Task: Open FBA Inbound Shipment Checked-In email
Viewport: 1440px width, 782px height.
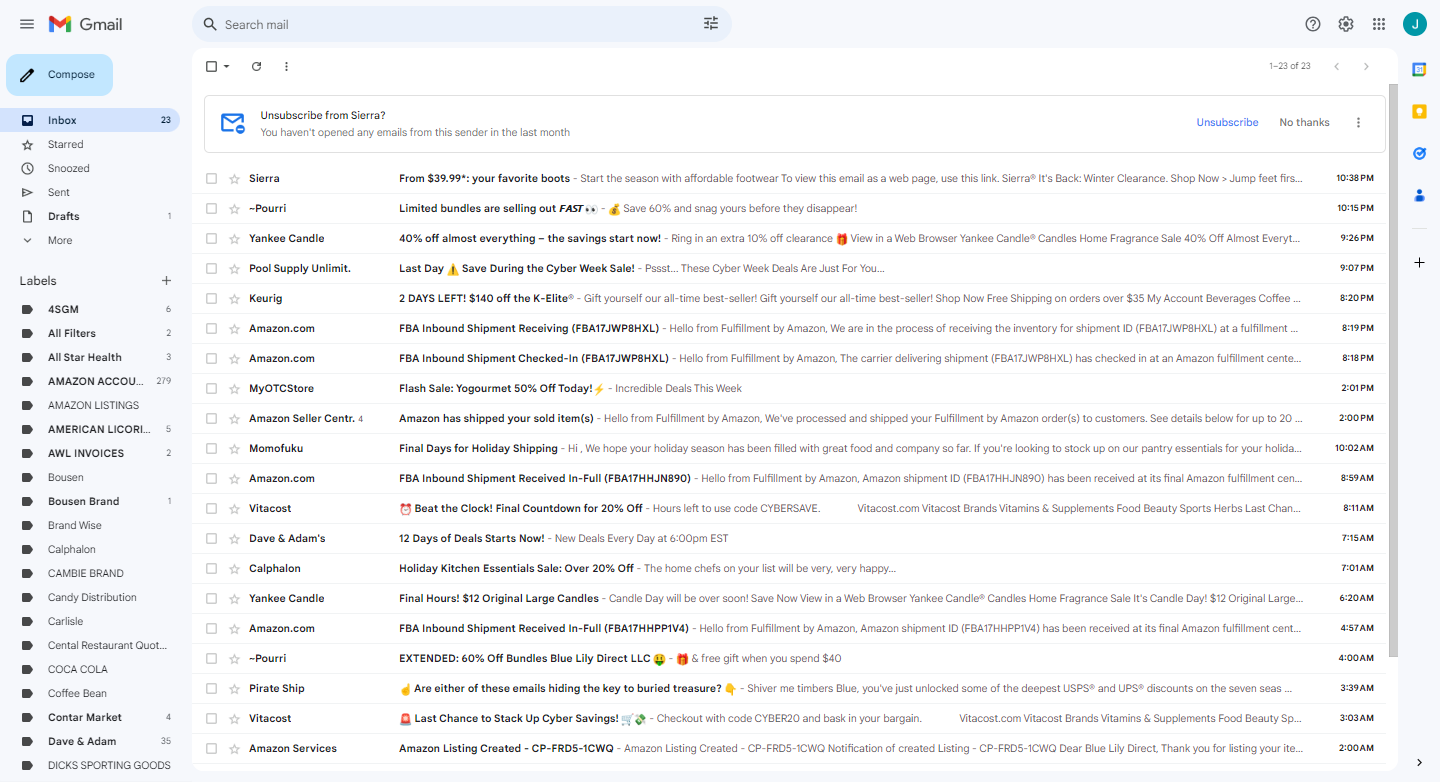Action: (790, 358)
